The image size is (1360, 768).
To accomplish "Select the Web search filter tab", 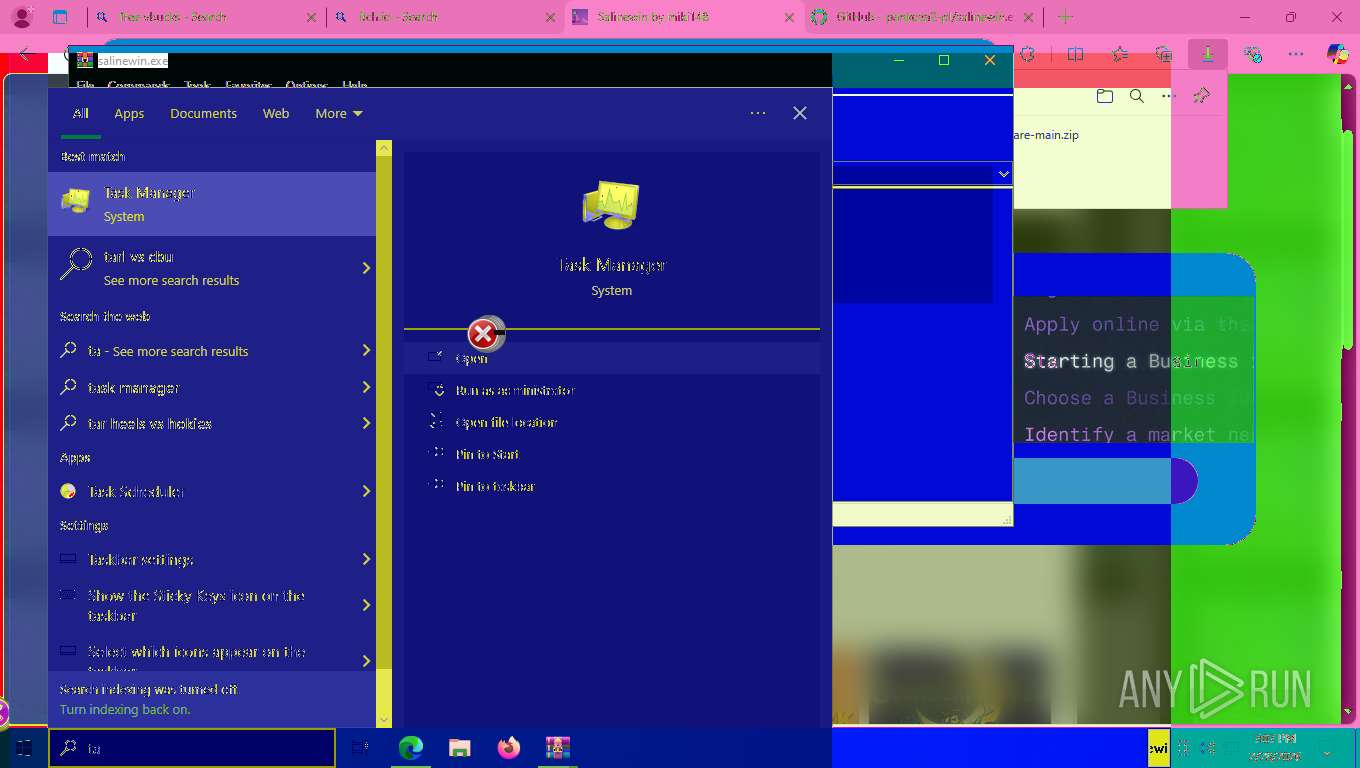I will 276,113.
